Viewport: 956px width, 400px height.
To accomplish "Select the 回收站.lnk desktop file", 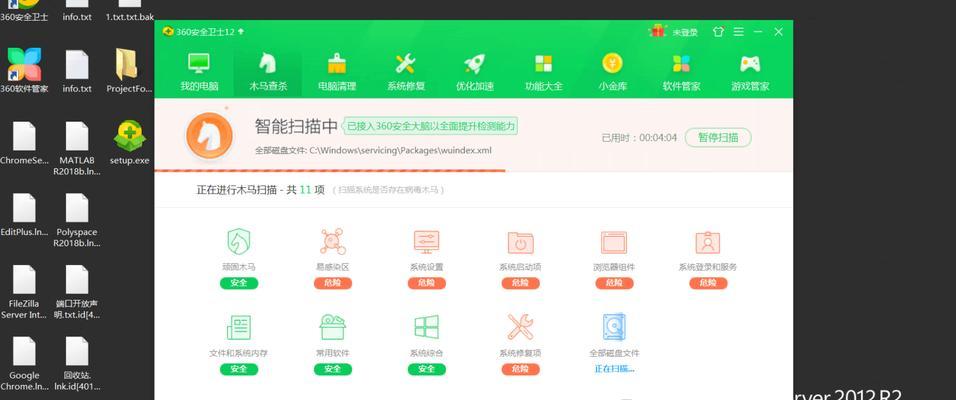I will [x=77, y=363].
